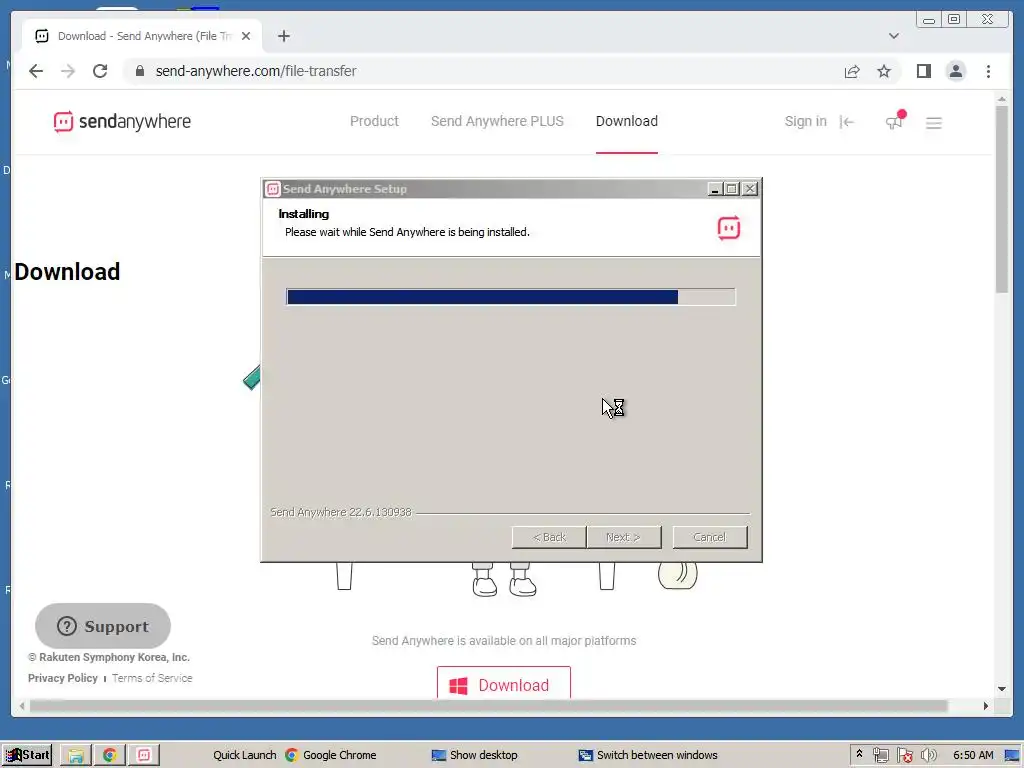
Task: Click the installer progress bar
Action: pos(511,297)
